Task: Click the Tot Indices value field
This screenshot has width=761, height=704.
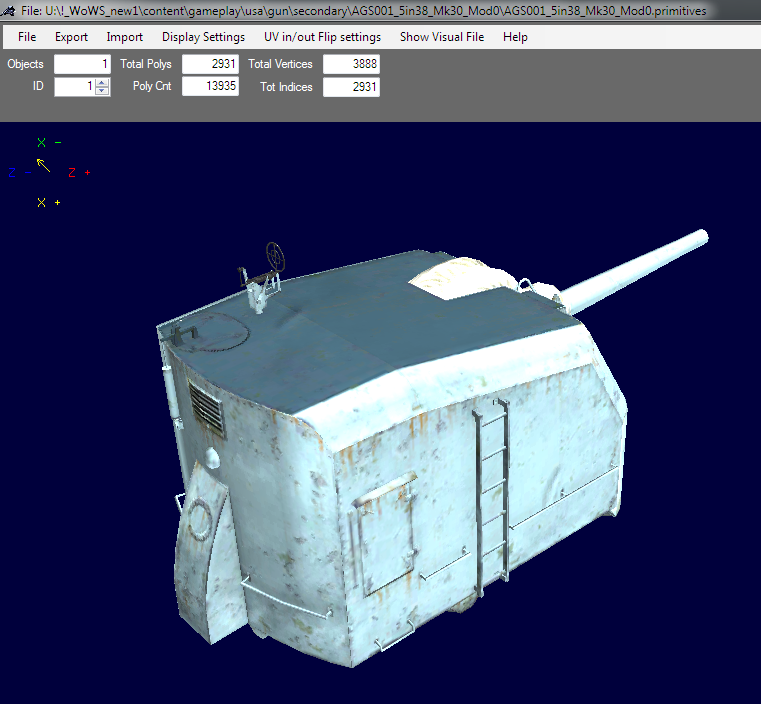Action: tap(351, 87)
